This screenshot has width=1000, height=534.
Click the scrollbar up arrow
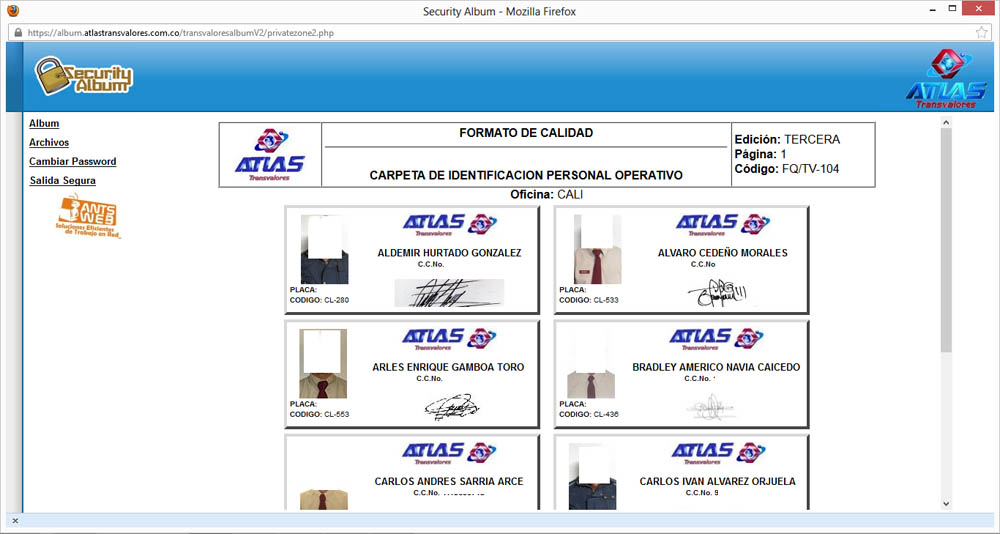(x=946, y=122)
